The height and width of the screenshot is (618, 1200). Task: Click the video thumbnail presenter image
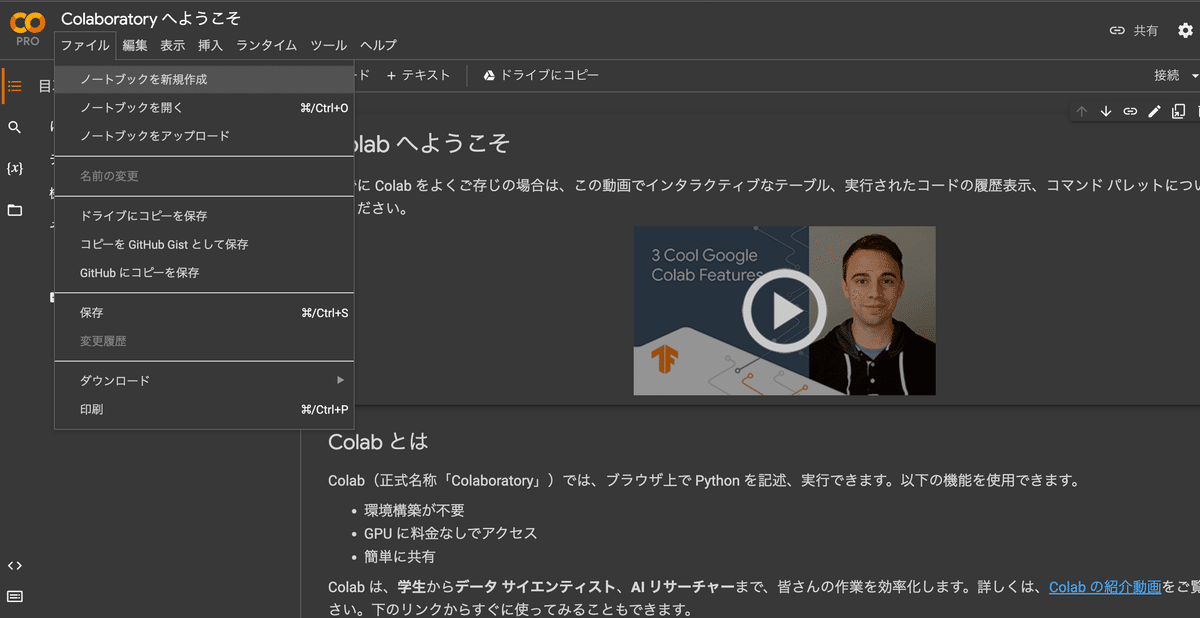tap(872, 311)
